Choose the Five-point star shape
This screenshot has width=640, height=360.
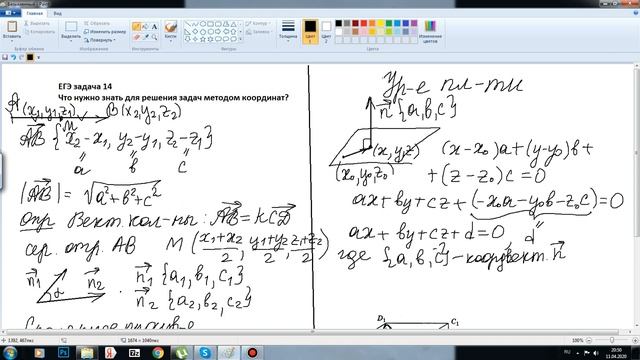point(203,39)
